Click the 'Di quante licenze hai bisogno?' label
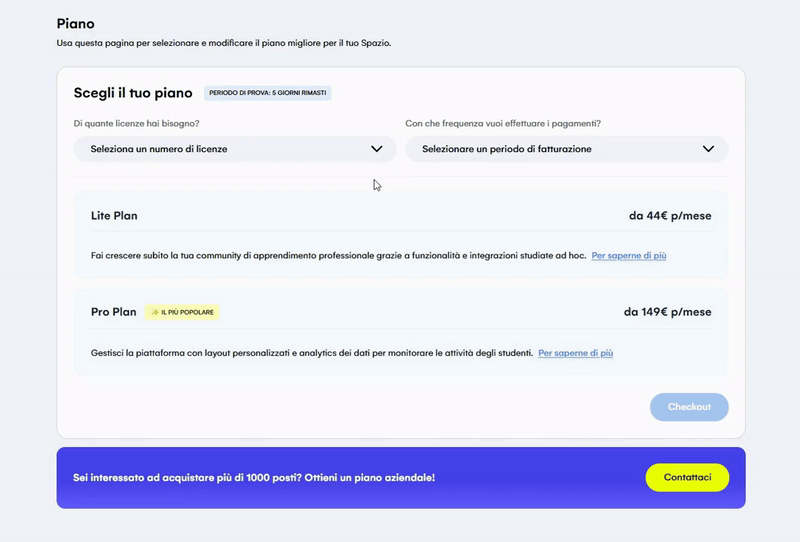Viewport: 800px width, 542px height. click(x=136, y=124)
